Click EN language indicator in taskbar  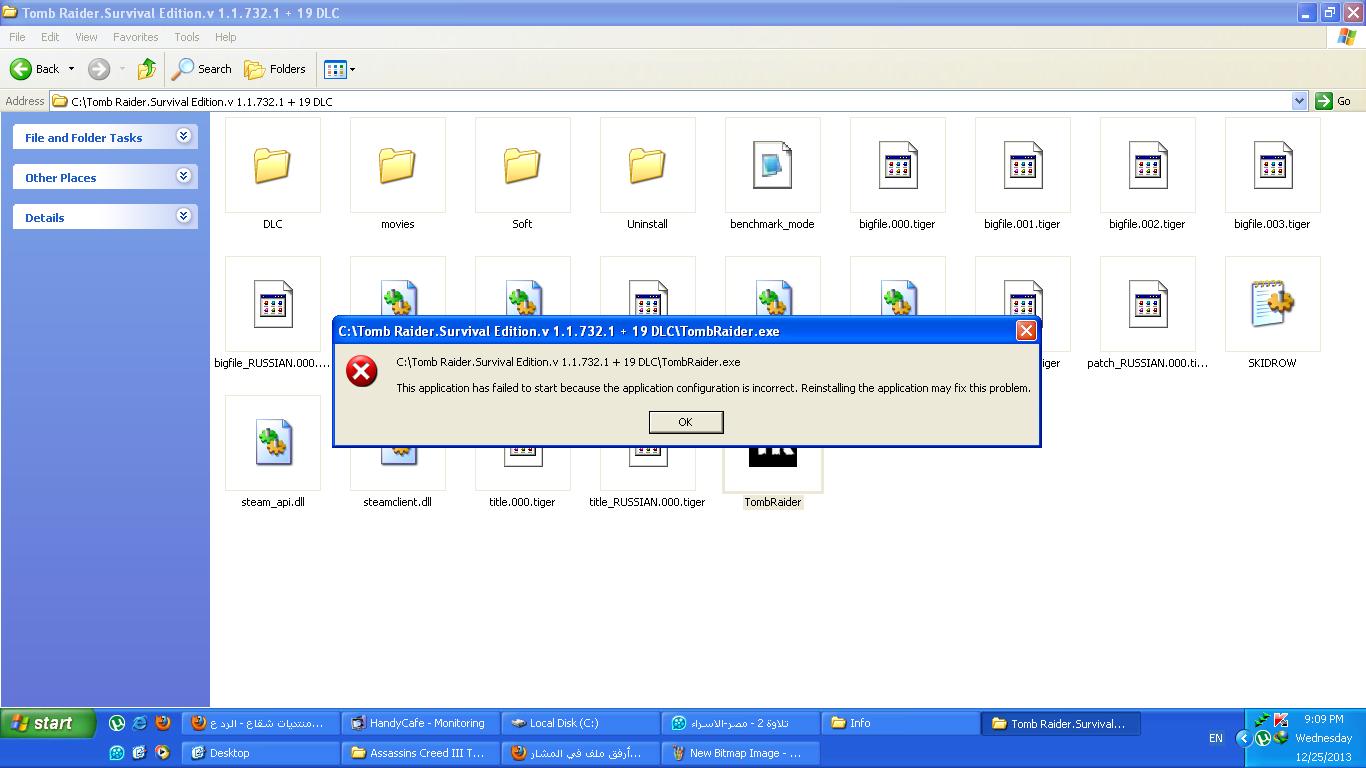1216,739
